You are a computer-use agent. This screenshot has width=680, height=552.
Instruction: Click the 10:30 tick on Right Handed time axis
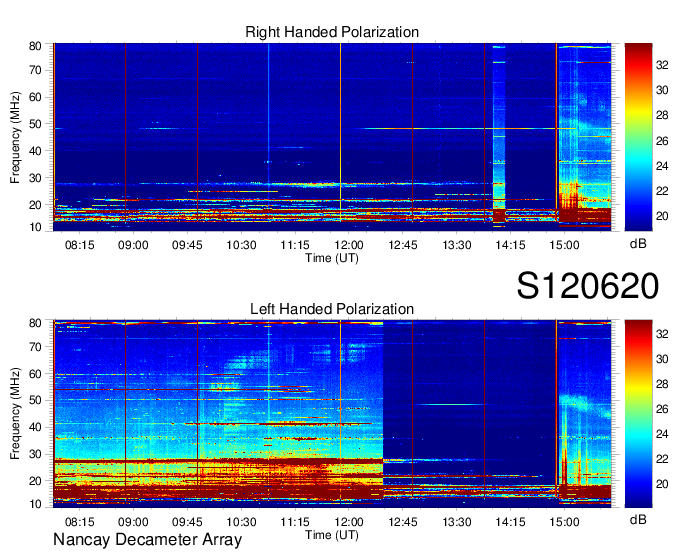pos(241,245)
